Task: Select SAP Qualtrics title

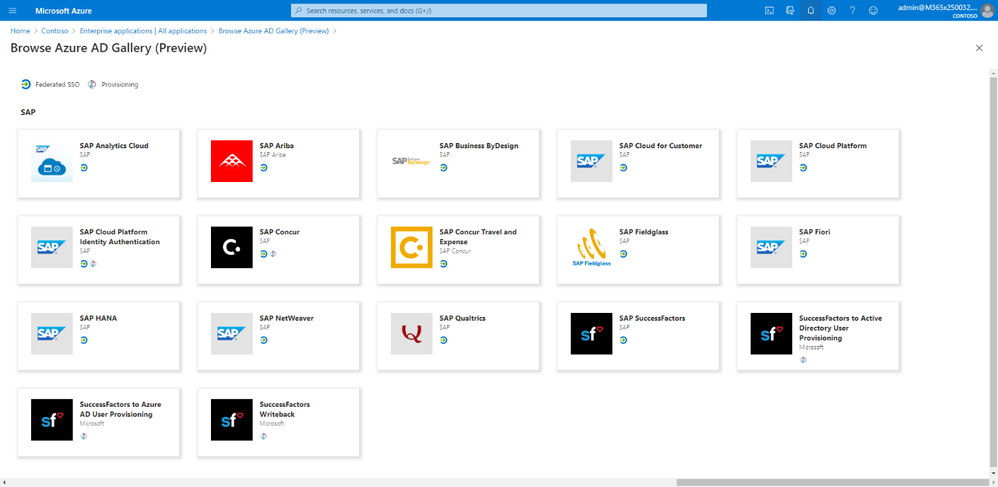Action: (x=464, y=318)
